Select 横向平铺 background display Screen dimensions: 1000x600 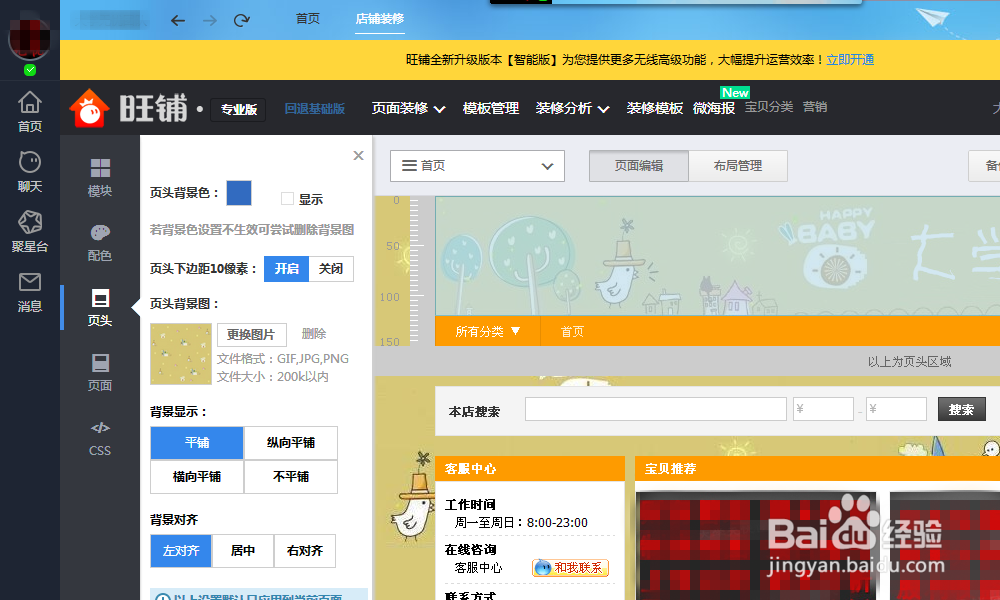click(196, 477)
